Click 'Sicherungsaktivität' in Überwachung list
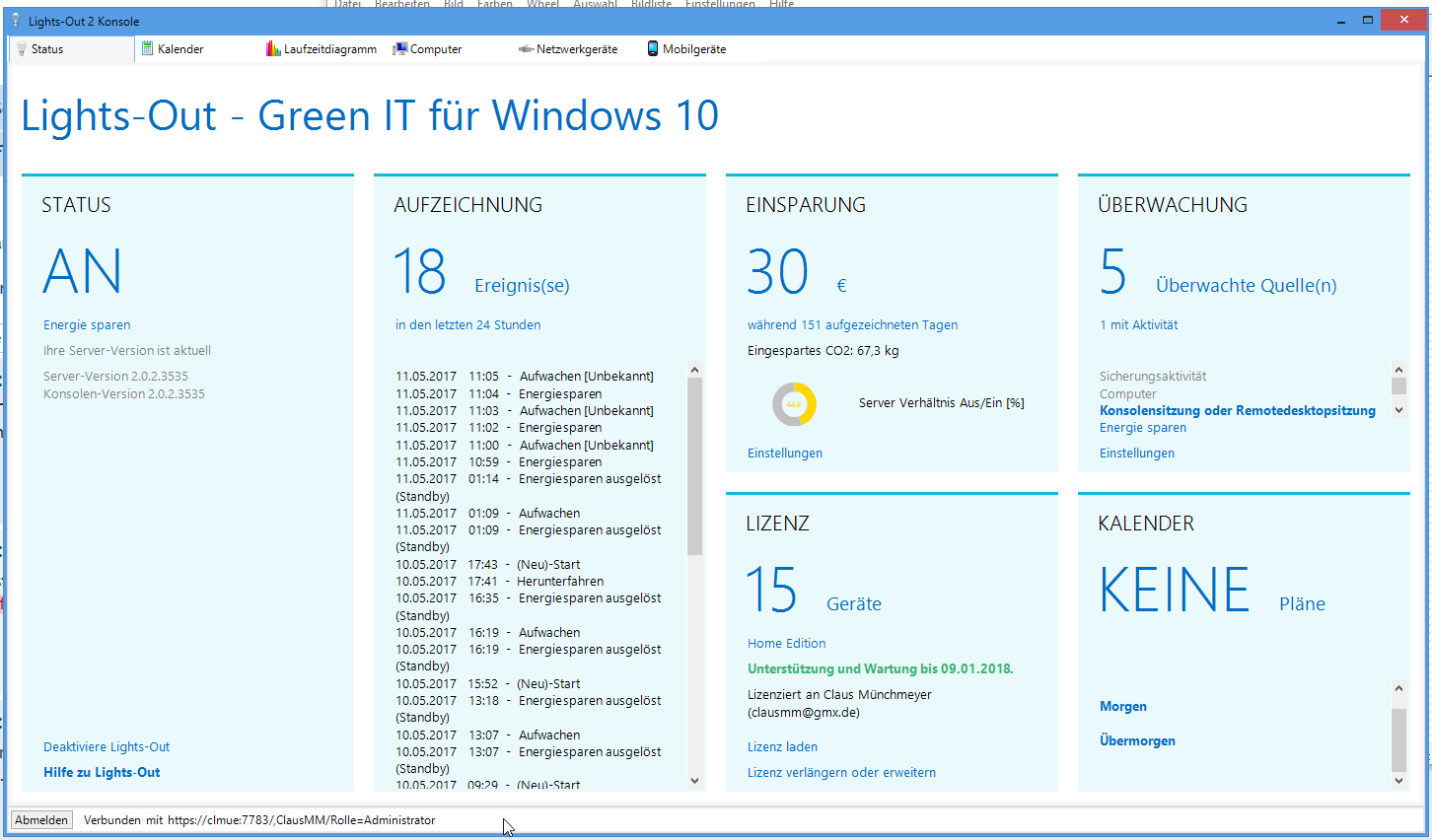Viewport: 1432px width, 840px height. pyautogui.click(x=1153, y=377)
